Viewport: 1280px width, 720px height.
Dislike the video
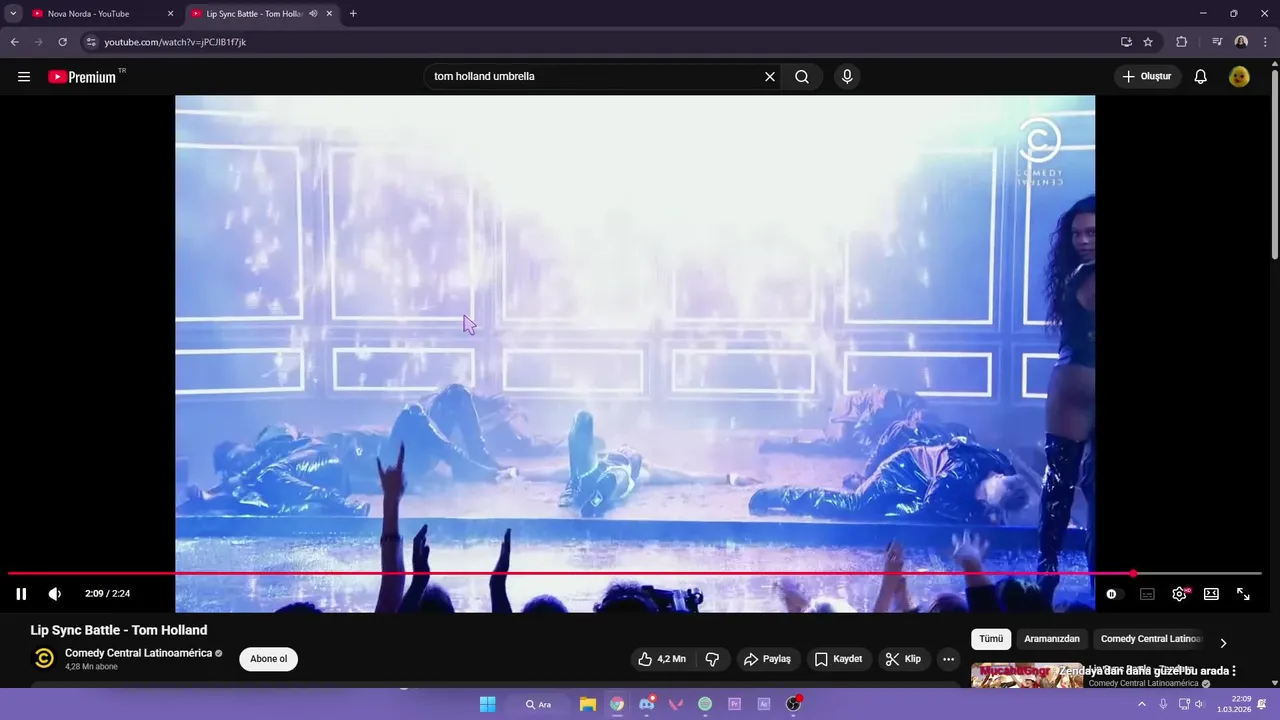click(713, 659)
